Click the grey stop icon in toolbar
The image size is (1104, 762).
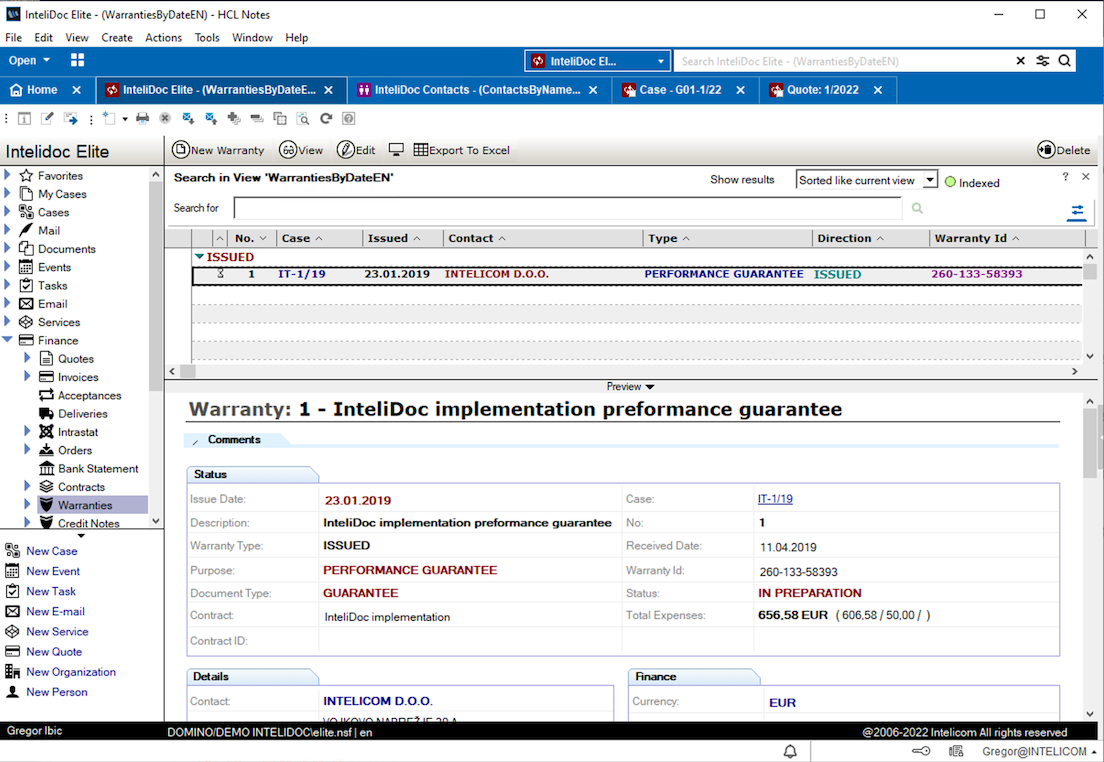click(x=165, y=118)
